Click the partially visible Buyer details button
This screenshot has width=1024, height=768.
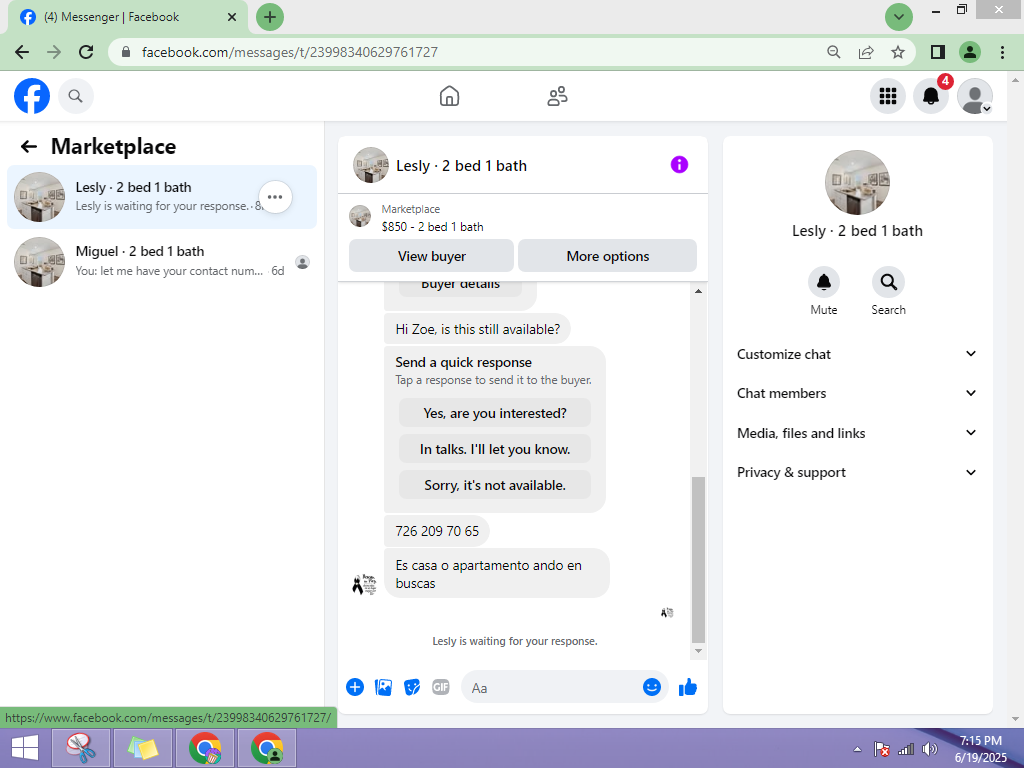point(460,287)
